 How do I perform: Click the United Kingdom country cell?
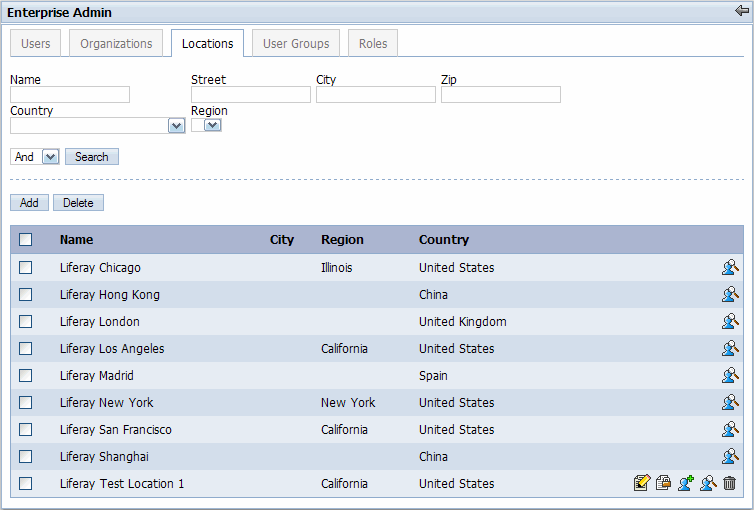tap(463, 321)
